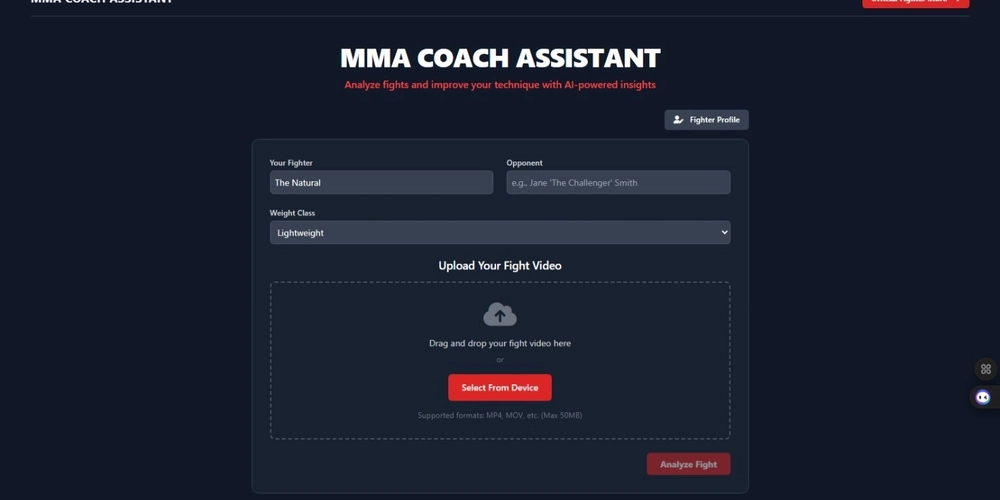Open the Fighter Profile panel

(x=707, y=120)
